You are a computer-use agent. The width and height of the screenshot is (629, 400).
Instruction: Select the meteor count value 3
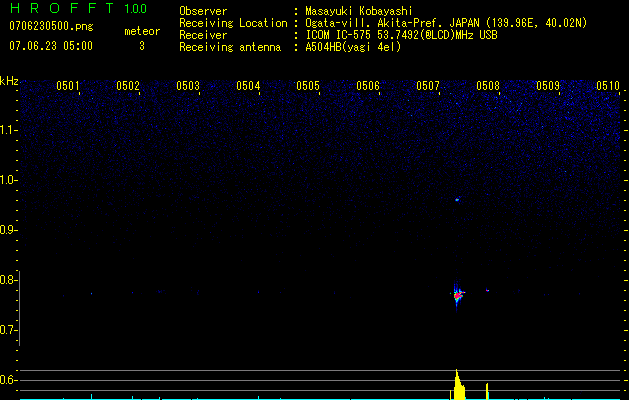[x=142, y=46]
